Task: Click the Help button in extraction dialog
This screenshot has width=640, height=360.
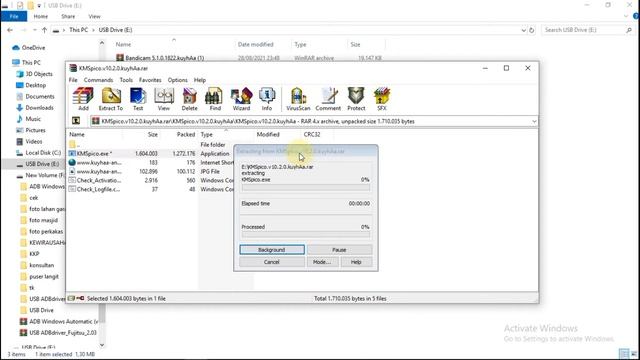Action: pos(356,262)
